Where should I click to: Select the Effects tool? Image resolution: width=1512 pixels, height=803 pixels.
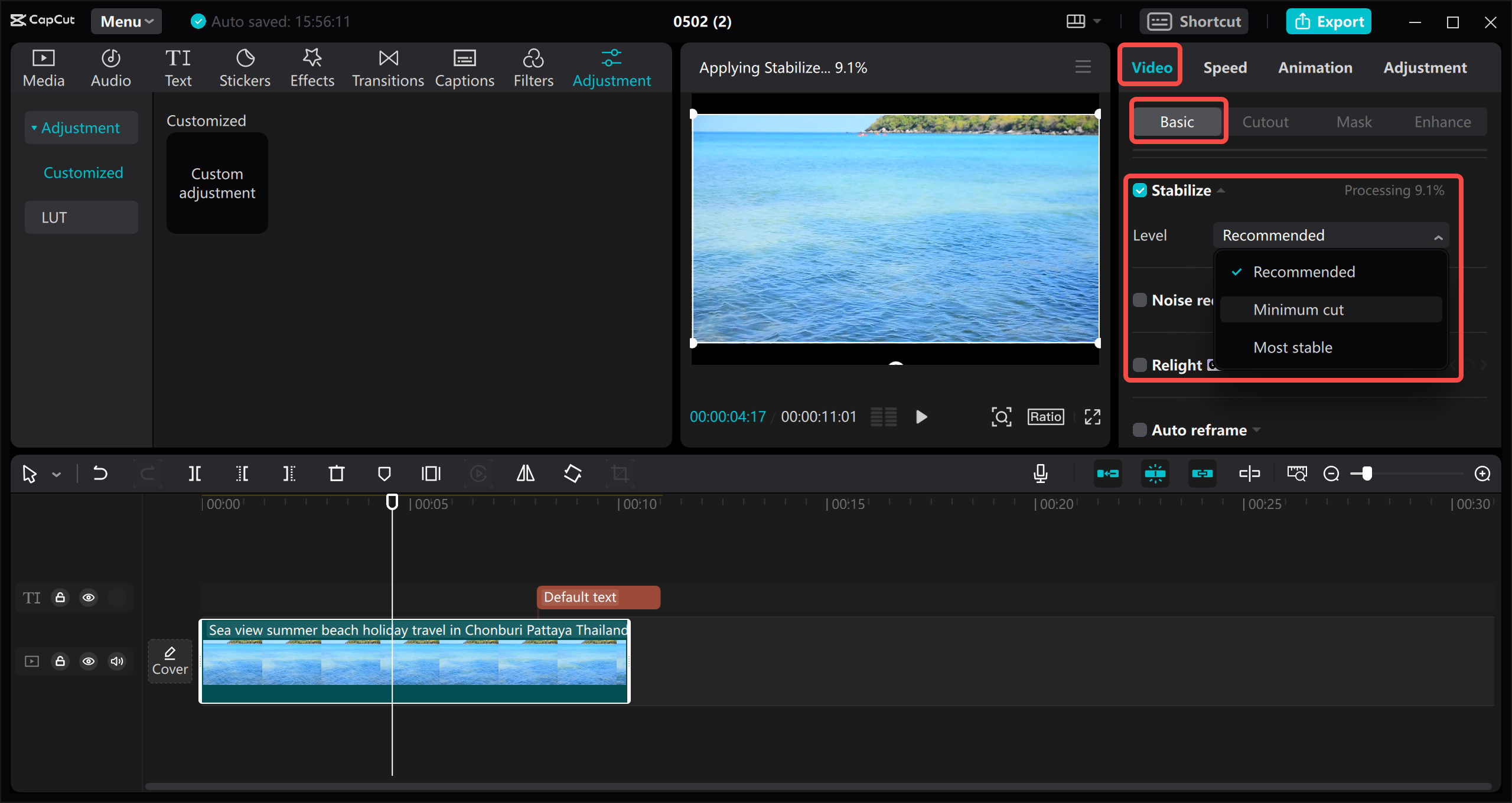coord(310,67)
